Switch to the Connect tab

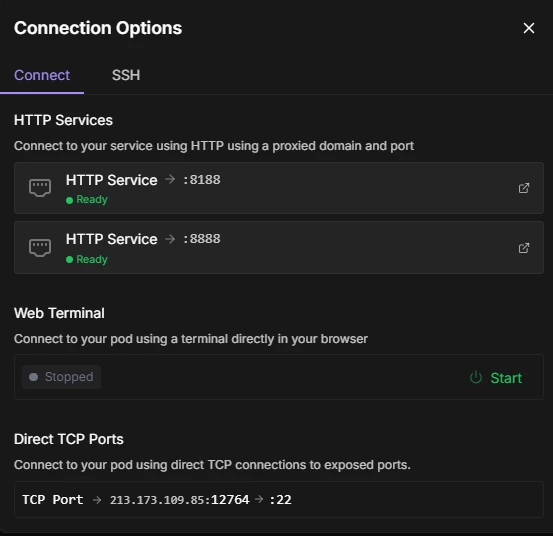42,75
